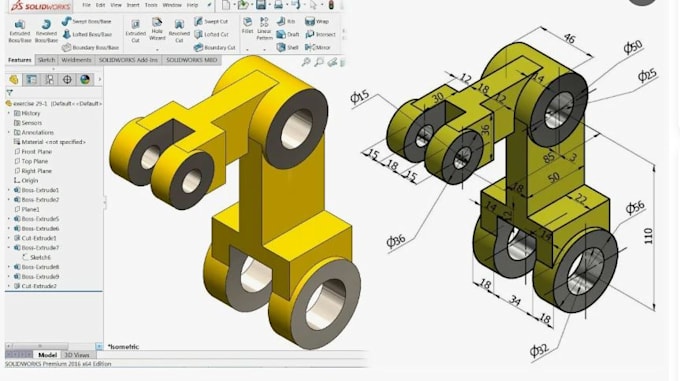Screen dimensions: 680x381
Task: Click the Mirror feature tool
Action: (318, 47)
